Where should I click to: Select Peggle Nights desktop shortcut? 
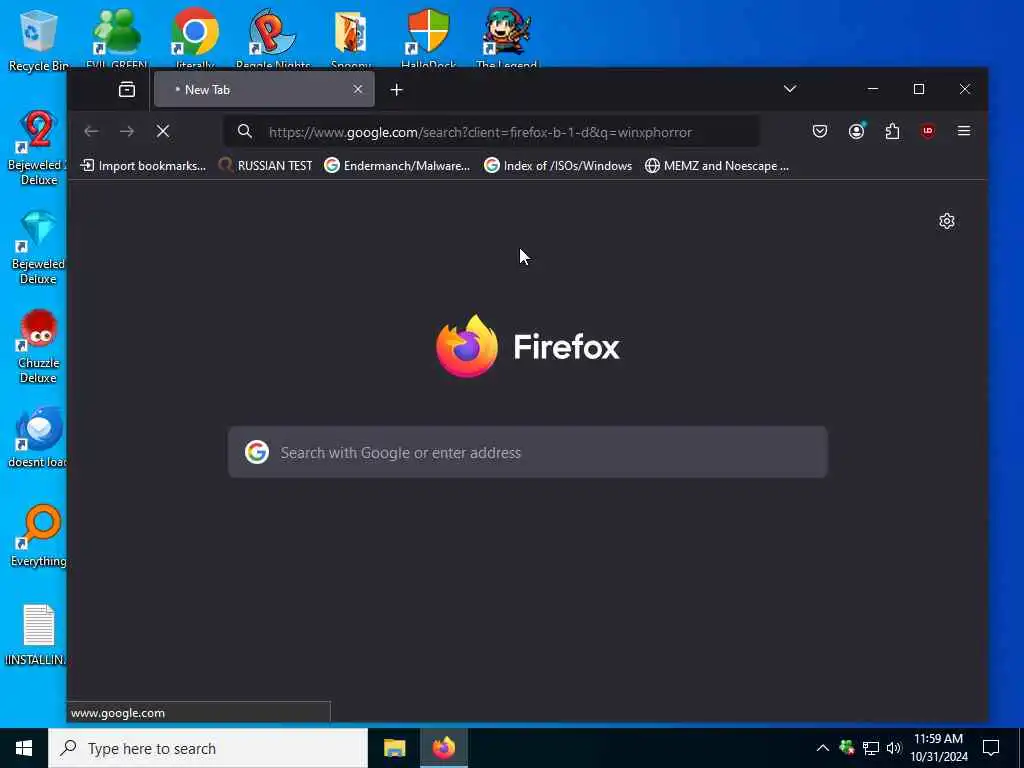click(273, 38)
